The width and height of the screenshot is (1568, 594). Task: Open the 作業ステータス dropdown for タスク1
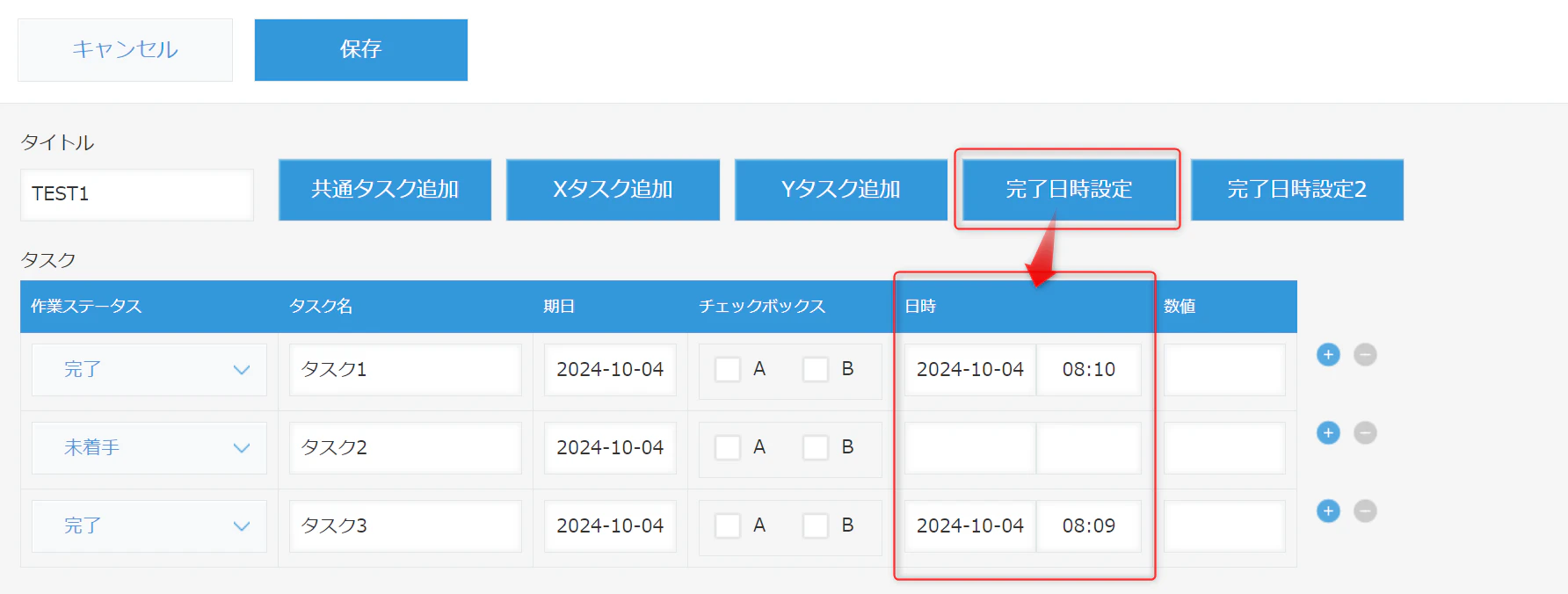pyautogui.click(x=149, y=370)
